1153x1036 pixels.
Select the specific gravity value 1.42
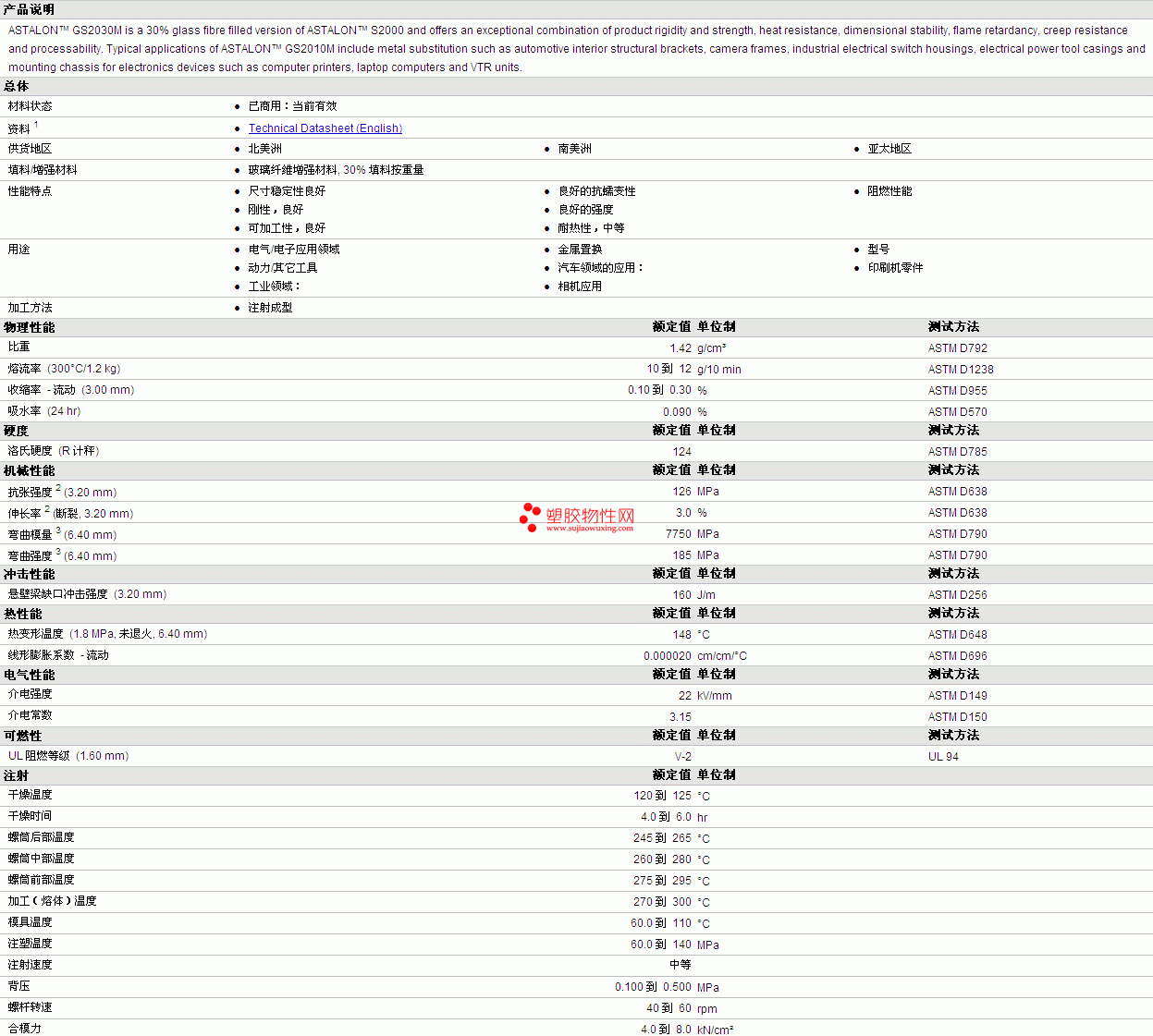pos(681,348)
